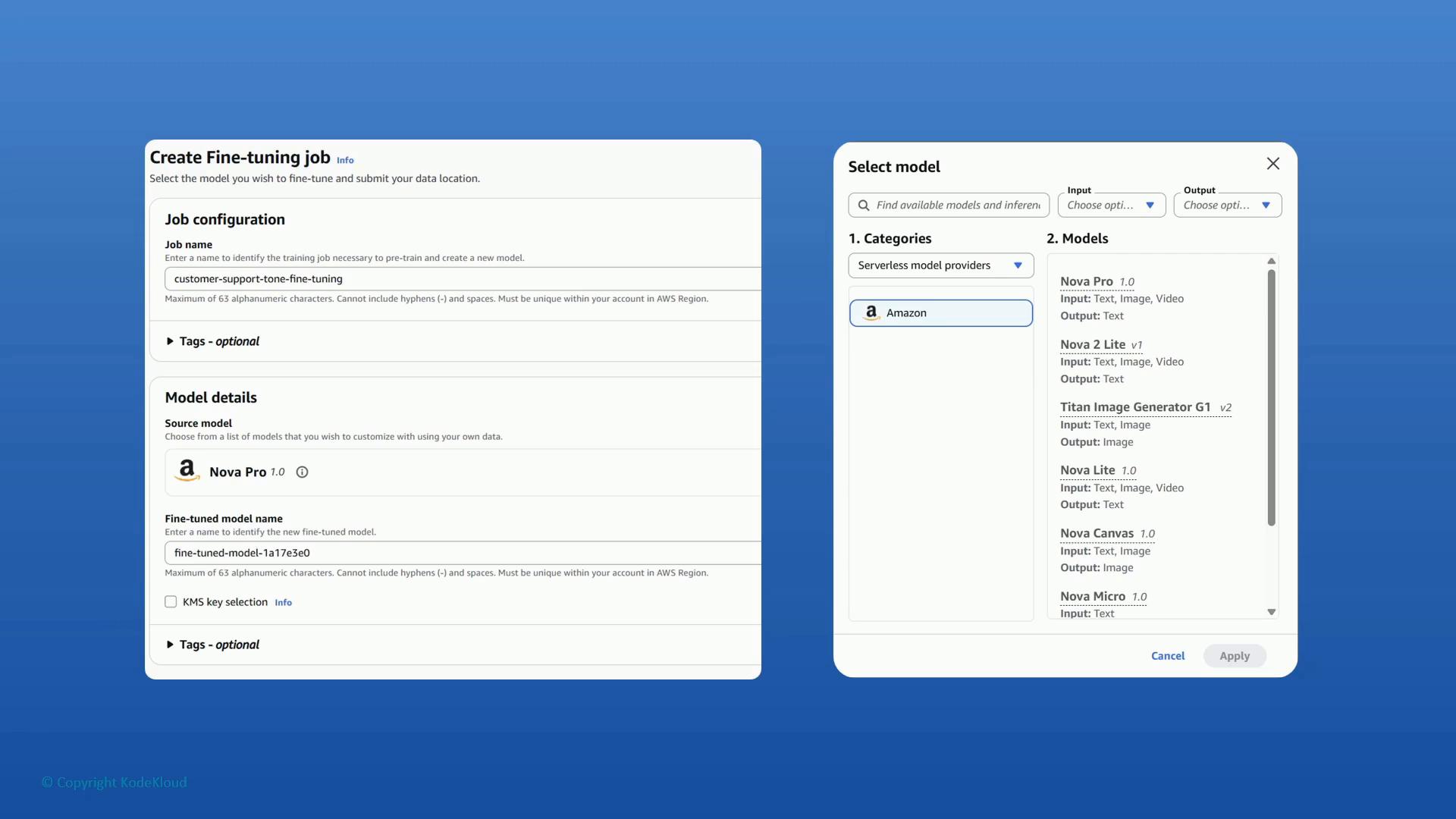
Task: Expand Tags optional under Model details
Action: 213,645
